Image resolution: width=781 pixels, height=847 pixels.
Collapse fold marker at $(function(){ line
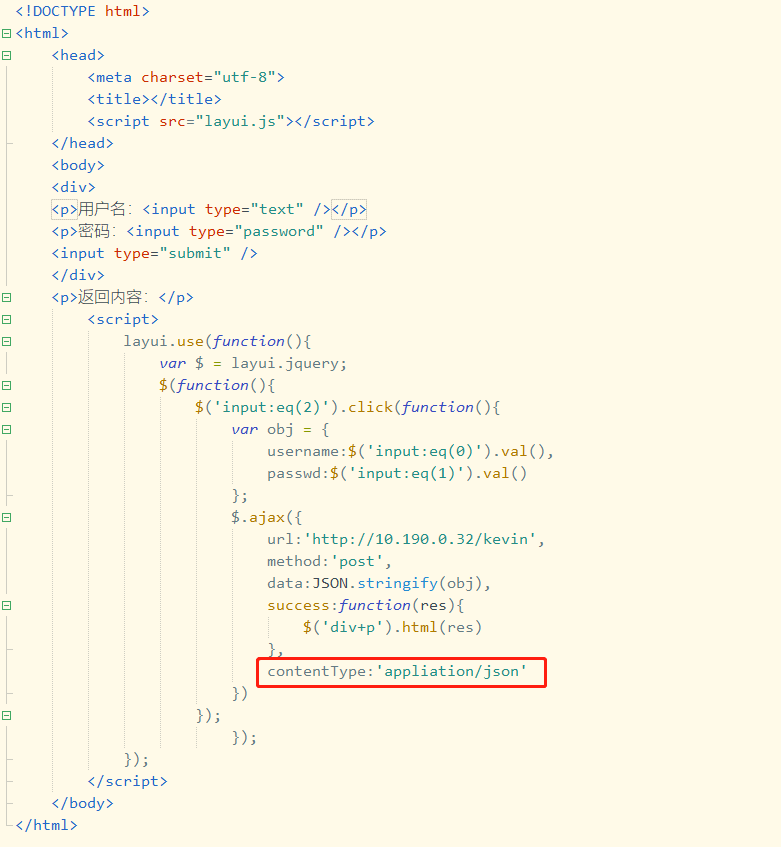pyautogui.click(x=6, y=386)
